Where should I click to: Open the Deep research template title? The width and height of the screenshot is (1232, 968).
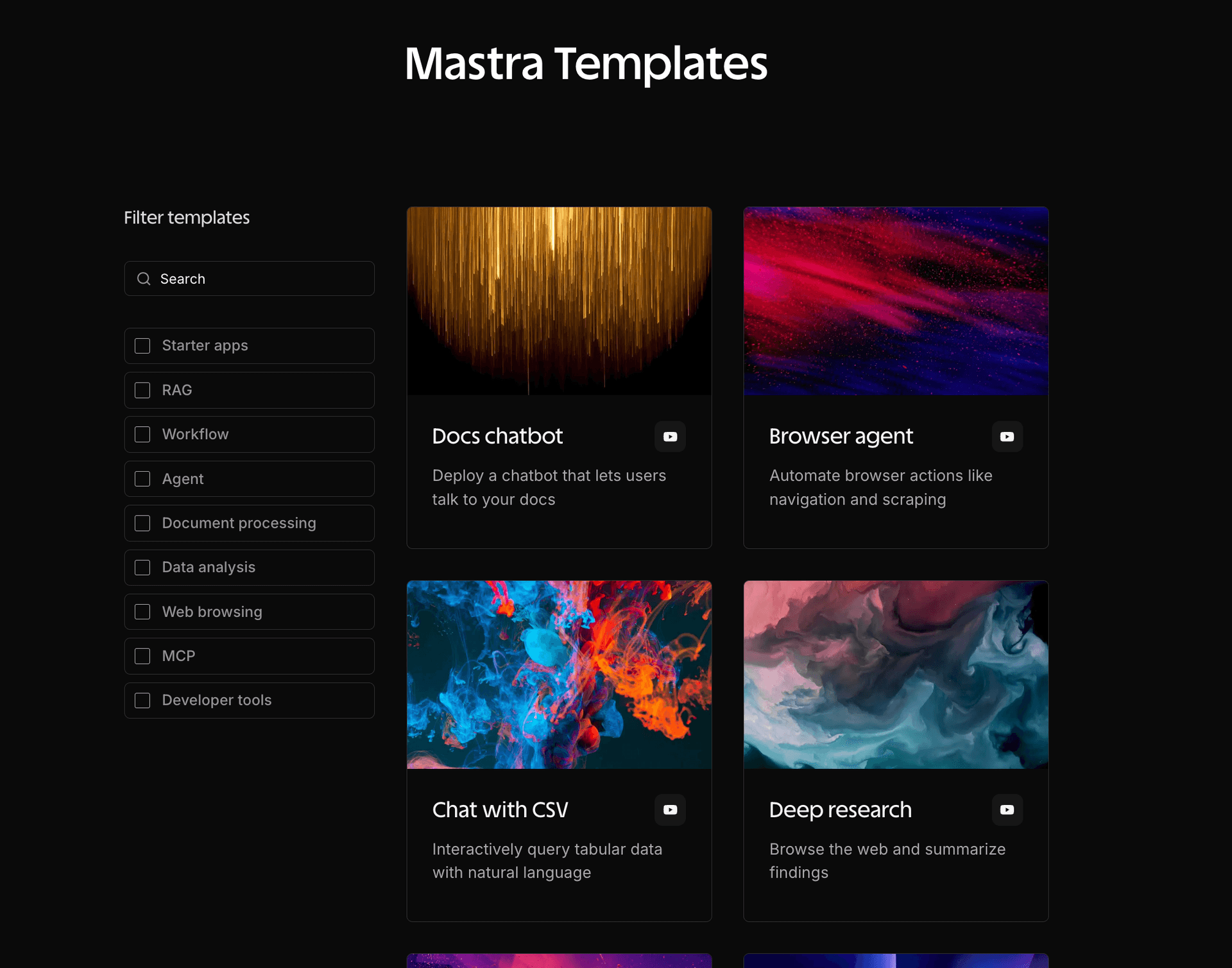840,810
